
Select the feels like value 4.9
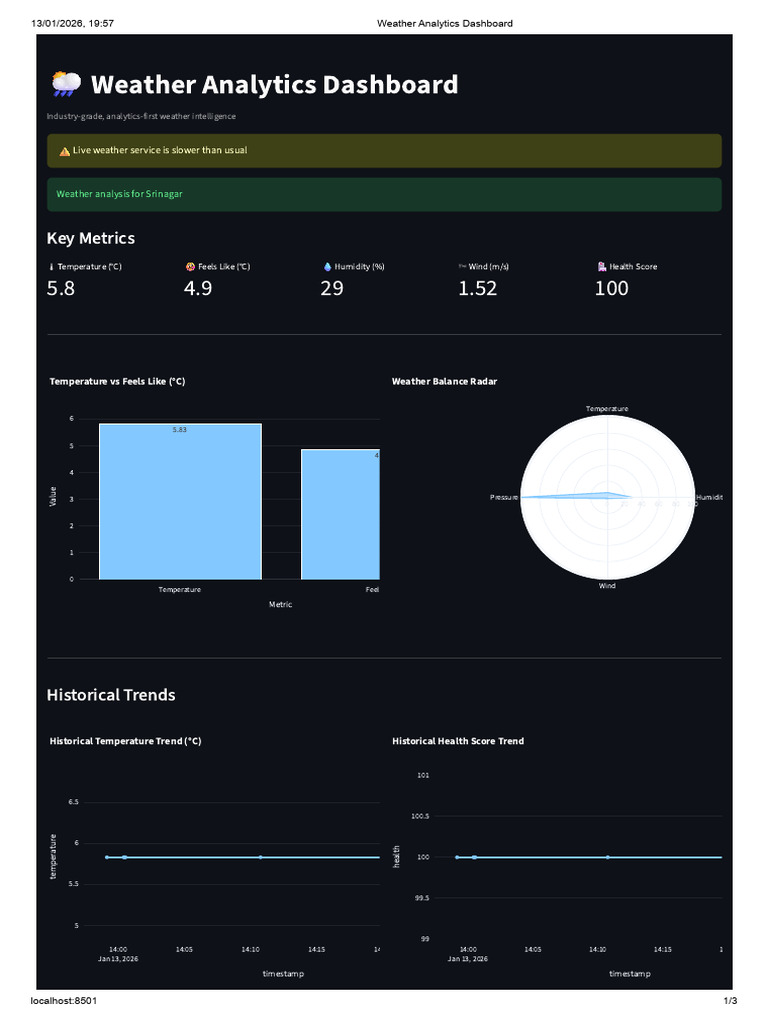[x=198, y=288]
